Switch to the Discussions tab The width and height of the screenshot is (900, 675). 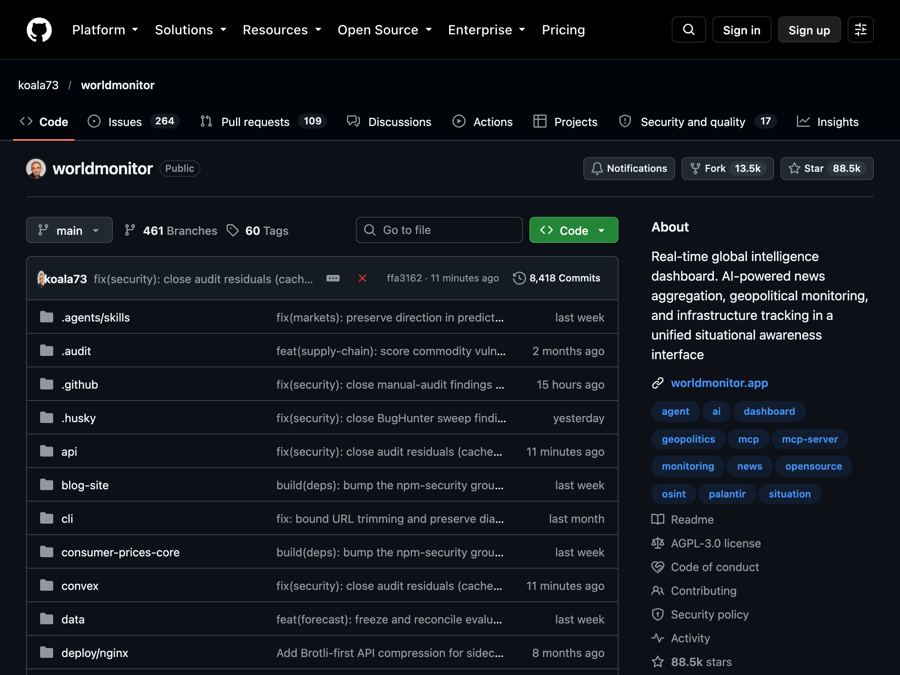click(389, 122)
